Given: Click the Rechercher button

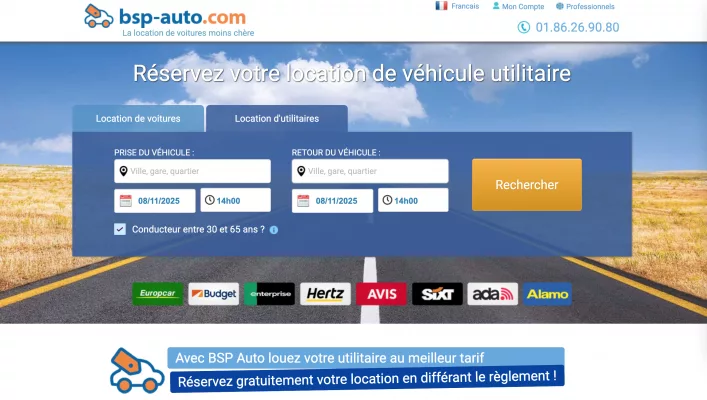Looking at the screenshot, I should click(x=527, y=184).
